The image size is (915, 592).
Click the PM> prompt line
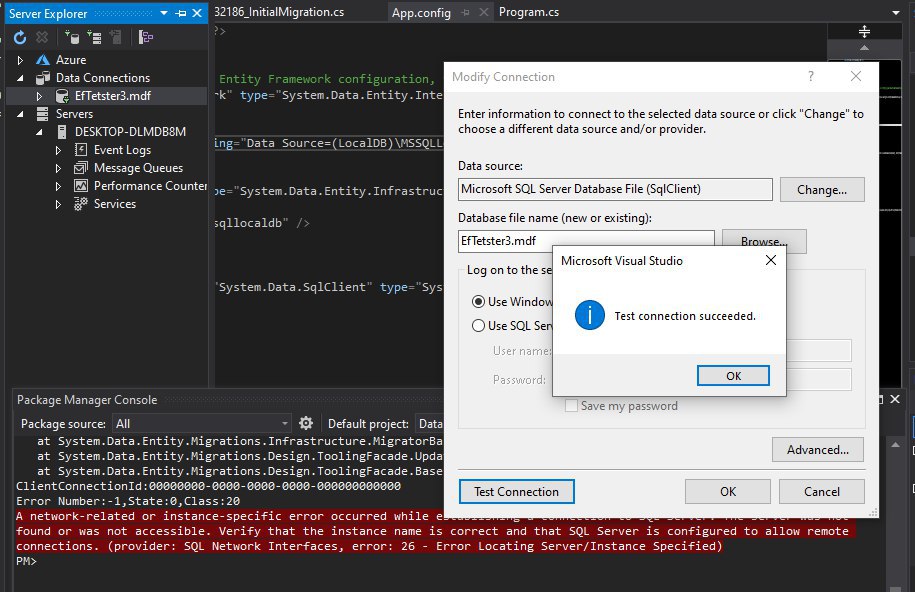tap(26, 561)
